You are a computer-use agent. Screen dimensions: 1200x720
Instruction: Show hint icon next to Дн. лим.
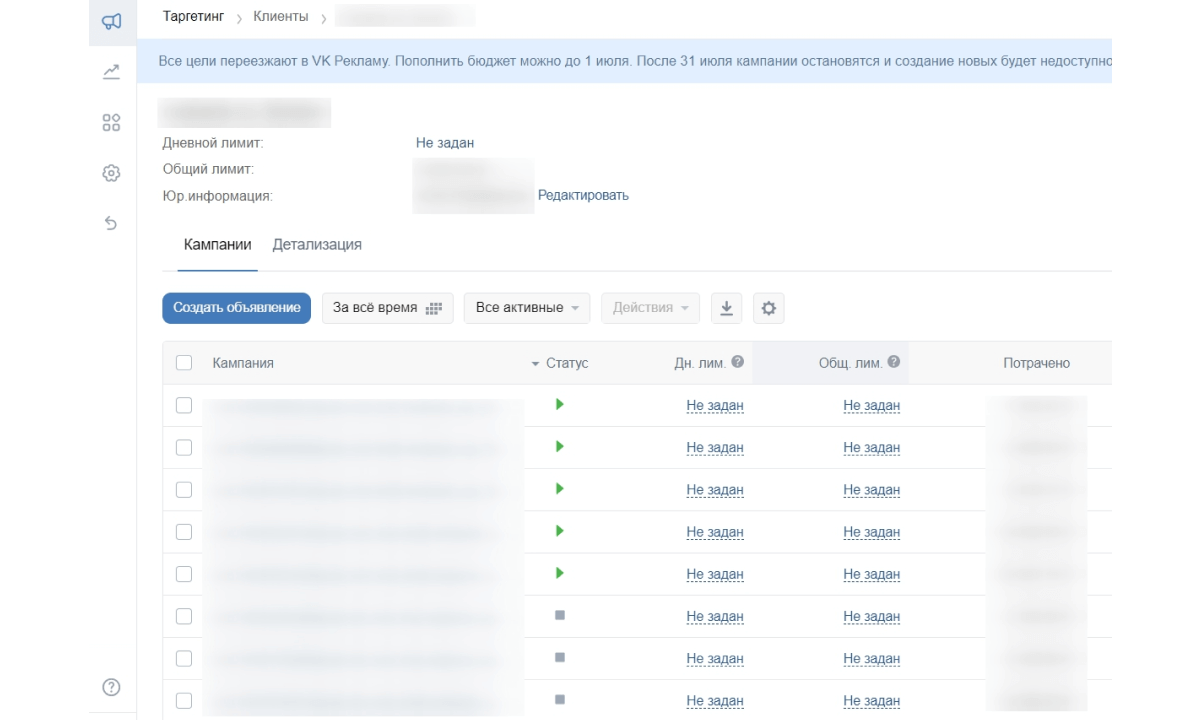pos(738,362)
